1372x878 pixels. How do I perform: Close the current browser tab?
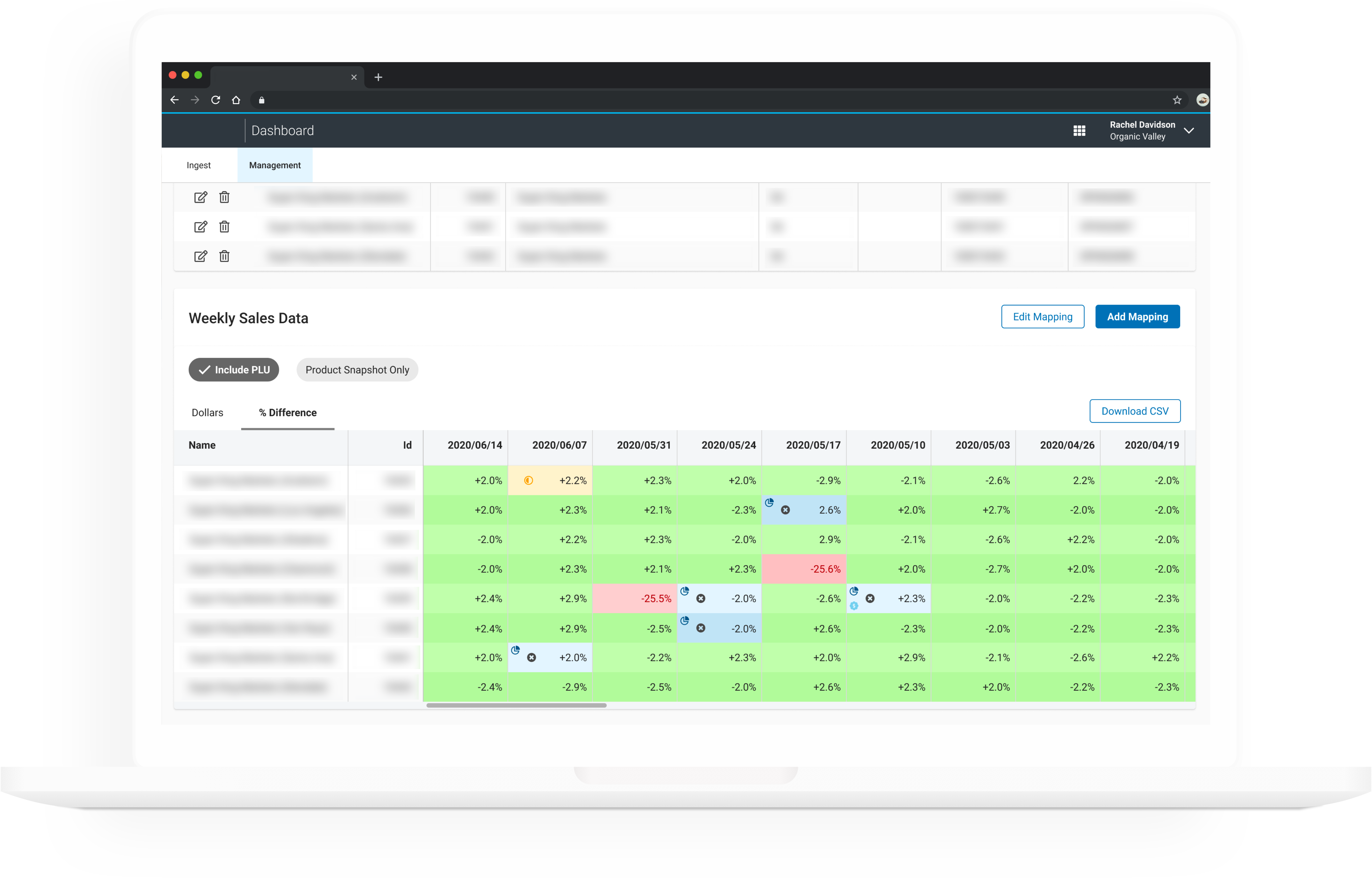point(354,78)
